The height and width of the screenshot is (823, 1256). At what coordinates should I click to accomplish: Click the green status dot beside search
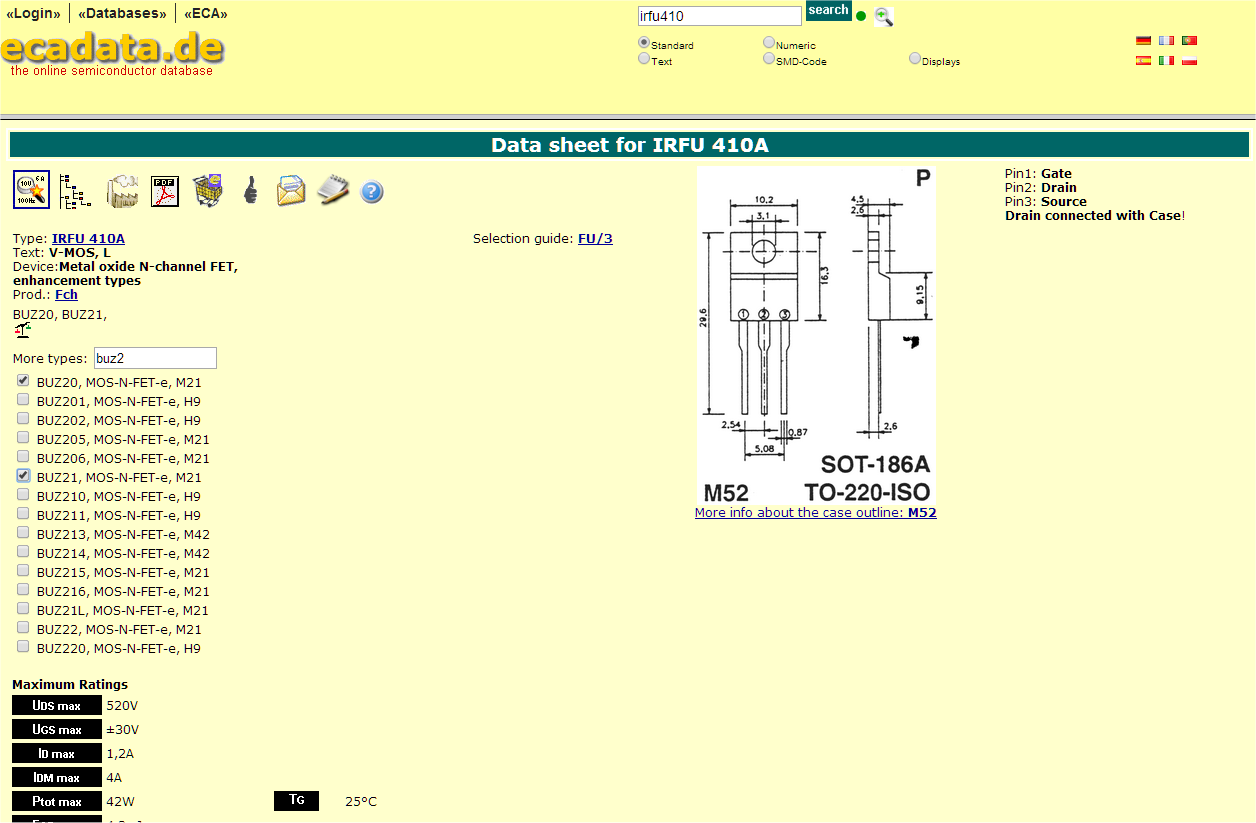[x=861, y=16]
